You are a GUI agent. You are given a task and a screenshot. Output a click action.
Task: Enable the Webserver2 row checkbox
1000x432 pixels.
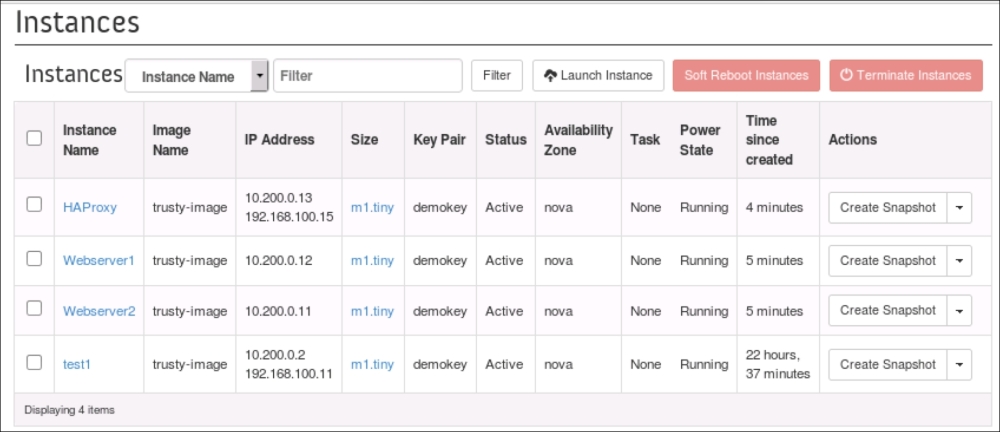(x=34, y=308)
